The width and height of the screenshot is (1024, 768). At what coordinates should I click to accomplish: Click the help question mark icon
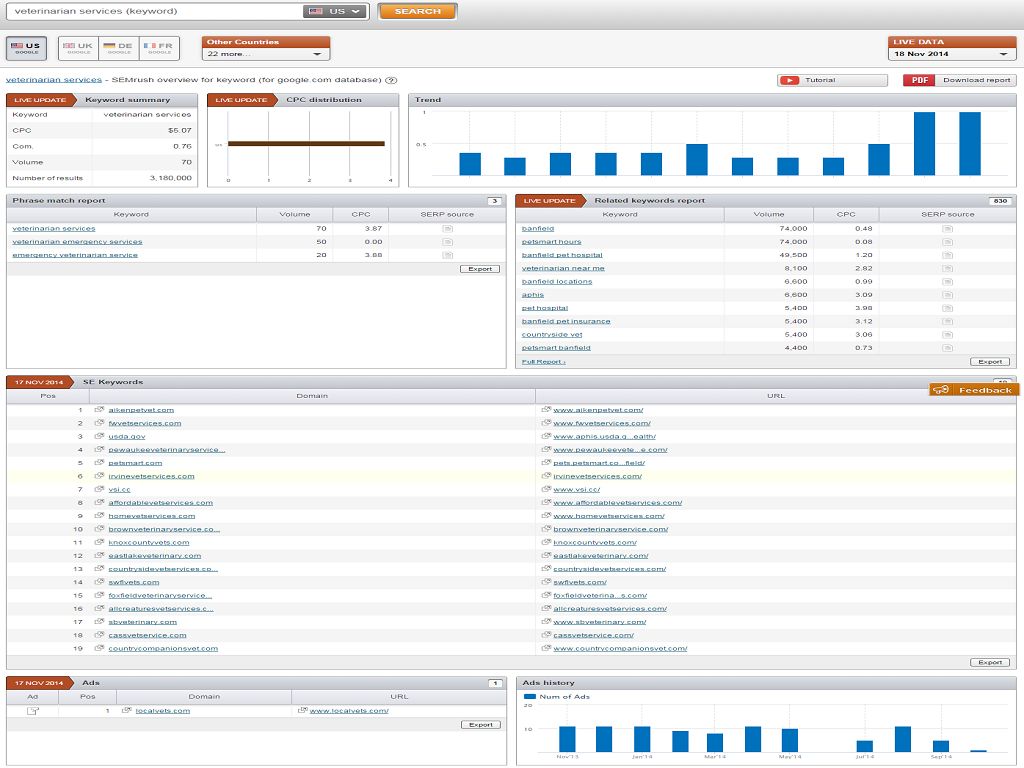point(391,80)
